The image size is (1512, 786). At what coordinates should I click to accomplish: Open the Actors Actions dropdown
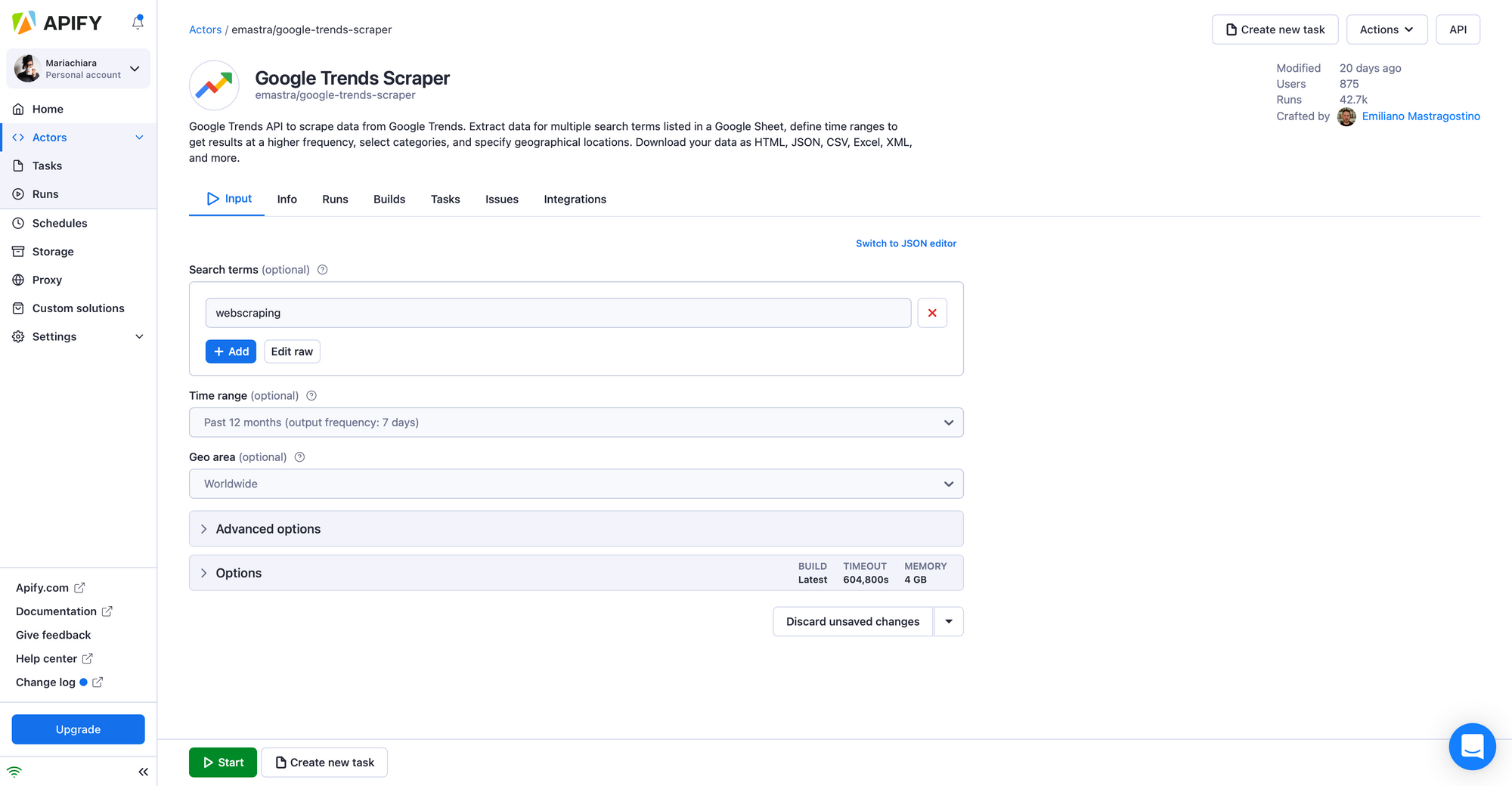(x=1387, y=29)
